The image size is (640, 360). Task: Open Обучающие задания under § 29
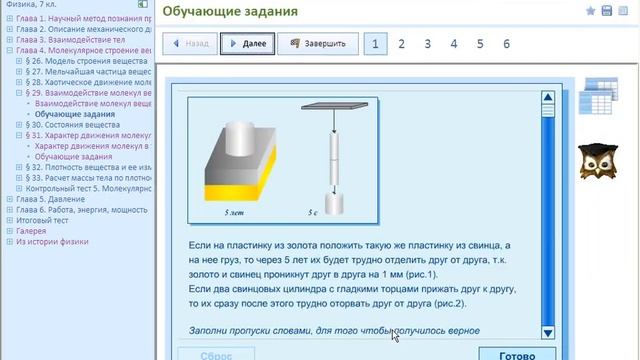click(75, 114)
